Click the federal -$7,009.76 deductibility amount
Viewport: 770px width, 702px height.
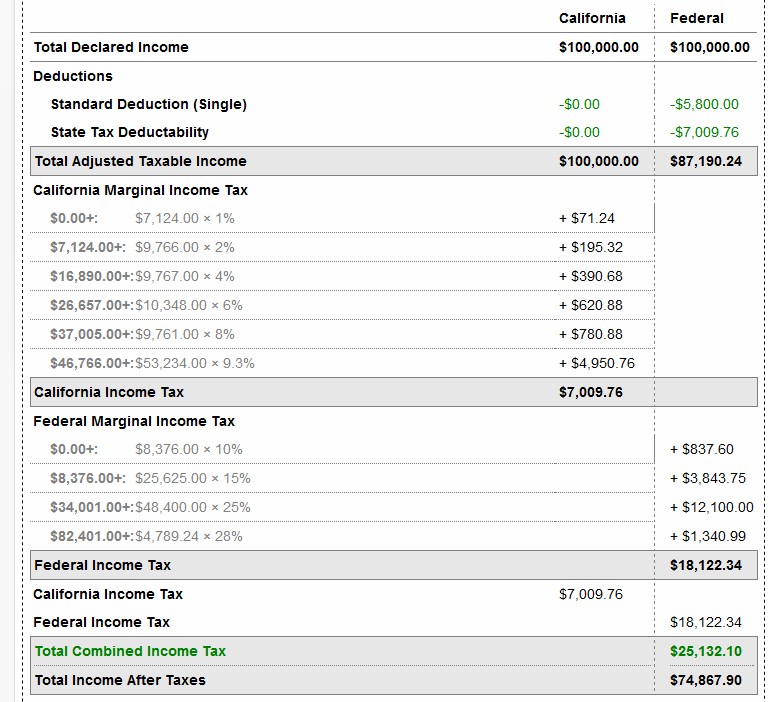[x=704, y=132]
